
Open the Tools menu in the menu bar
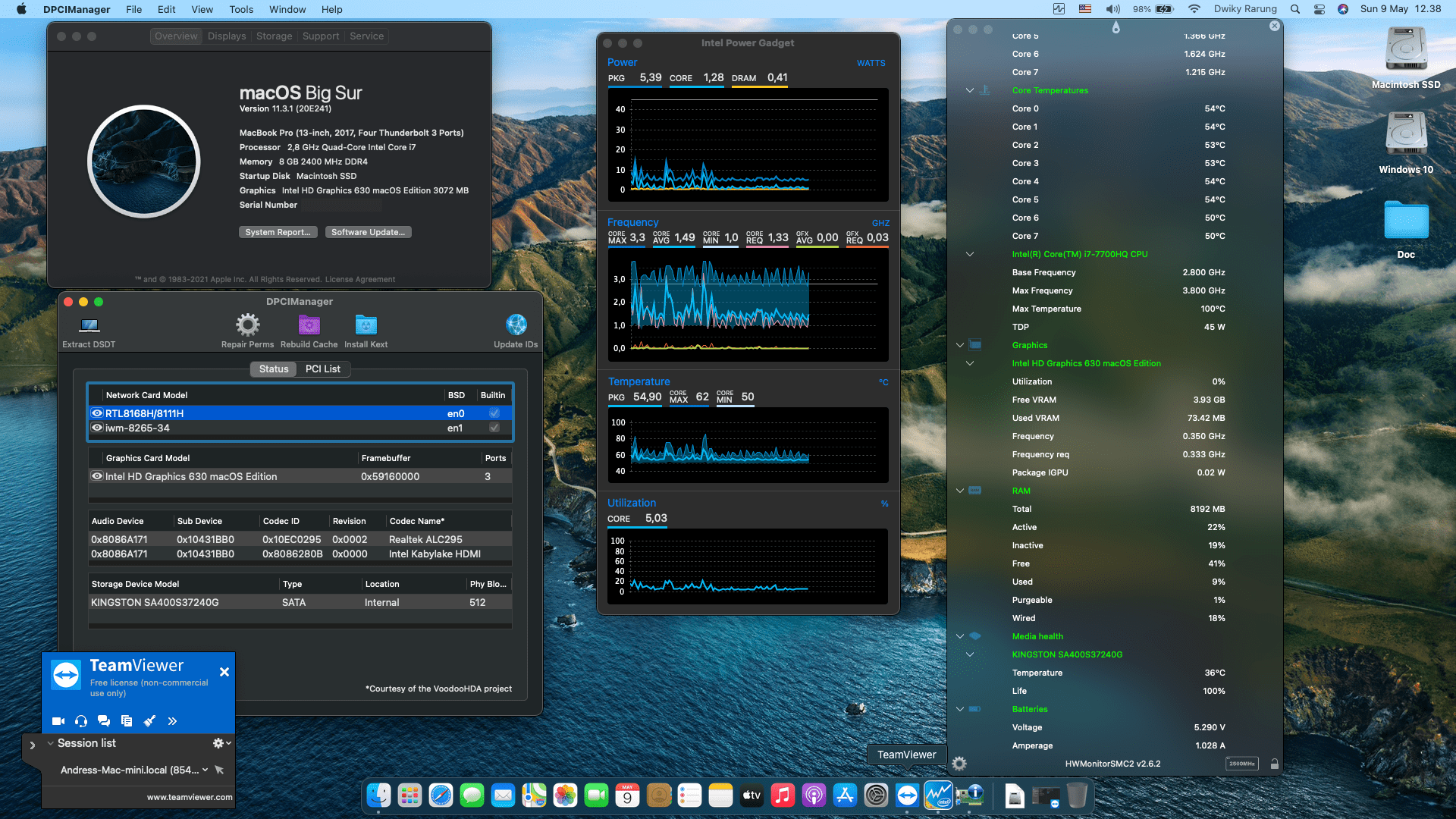tap(241, 9)
